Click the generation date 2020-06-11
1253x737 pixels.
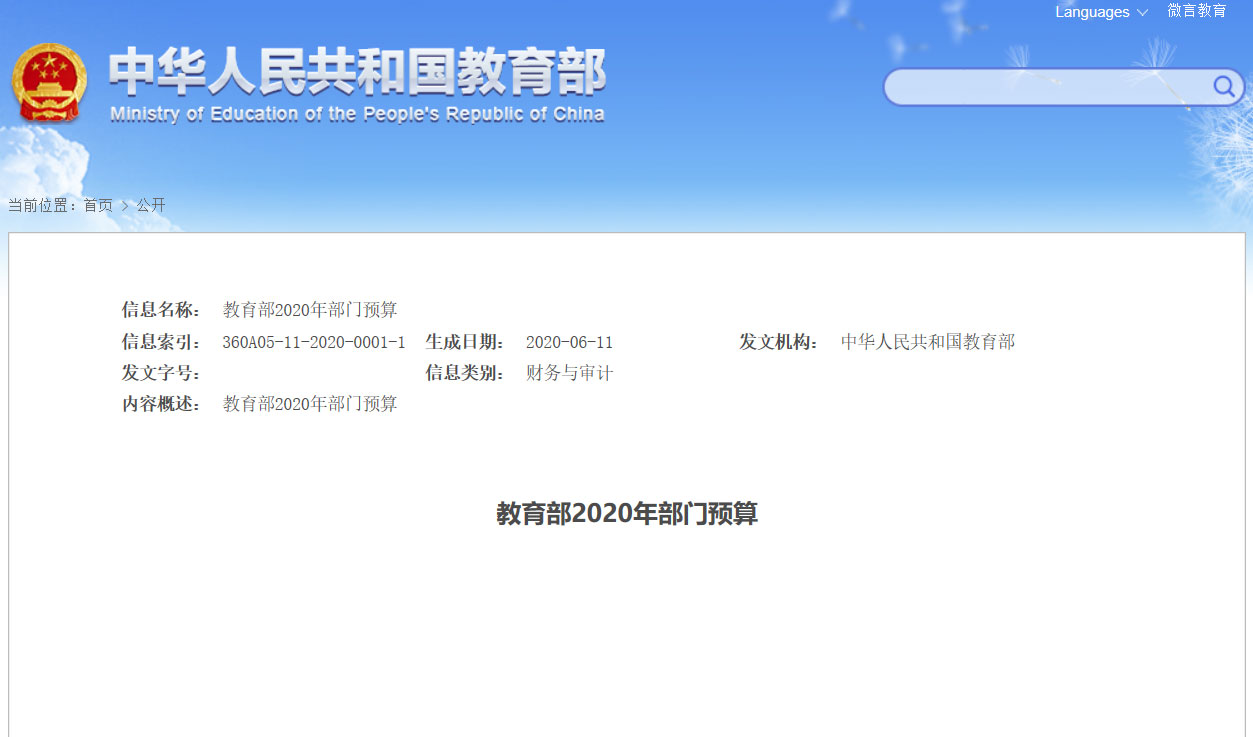(569, 342)
